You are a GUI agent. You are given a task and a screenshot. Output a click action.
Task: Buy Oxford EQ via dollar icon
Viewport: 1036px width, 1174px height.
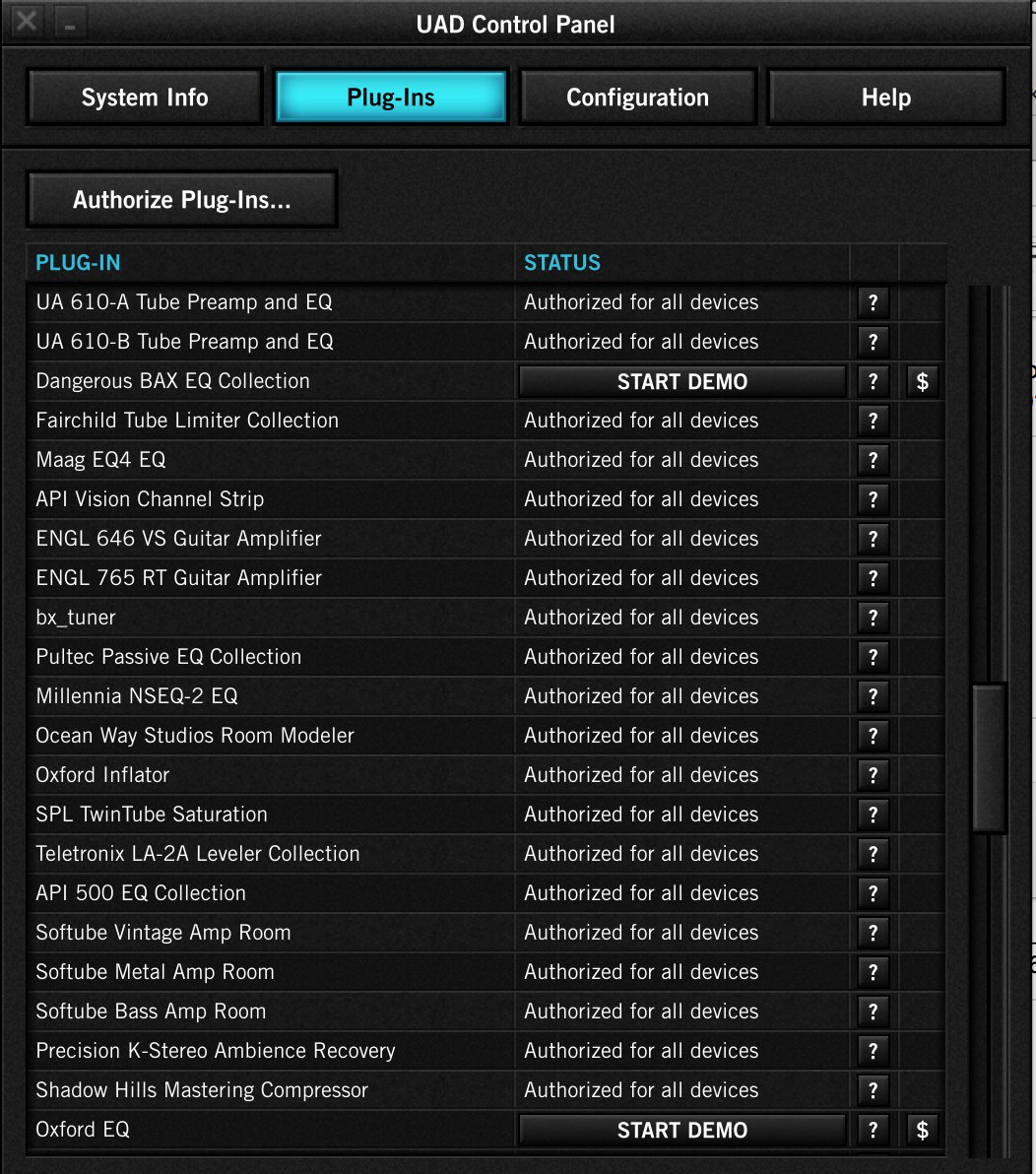coord(922,1130)
